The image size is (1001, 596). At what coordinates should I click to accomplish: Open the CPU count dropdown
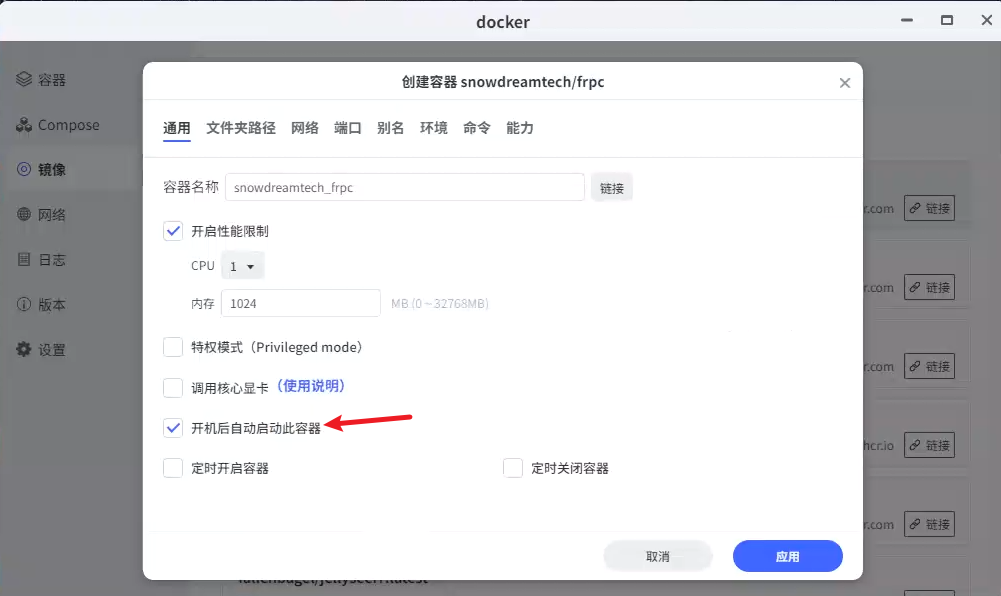242,265
